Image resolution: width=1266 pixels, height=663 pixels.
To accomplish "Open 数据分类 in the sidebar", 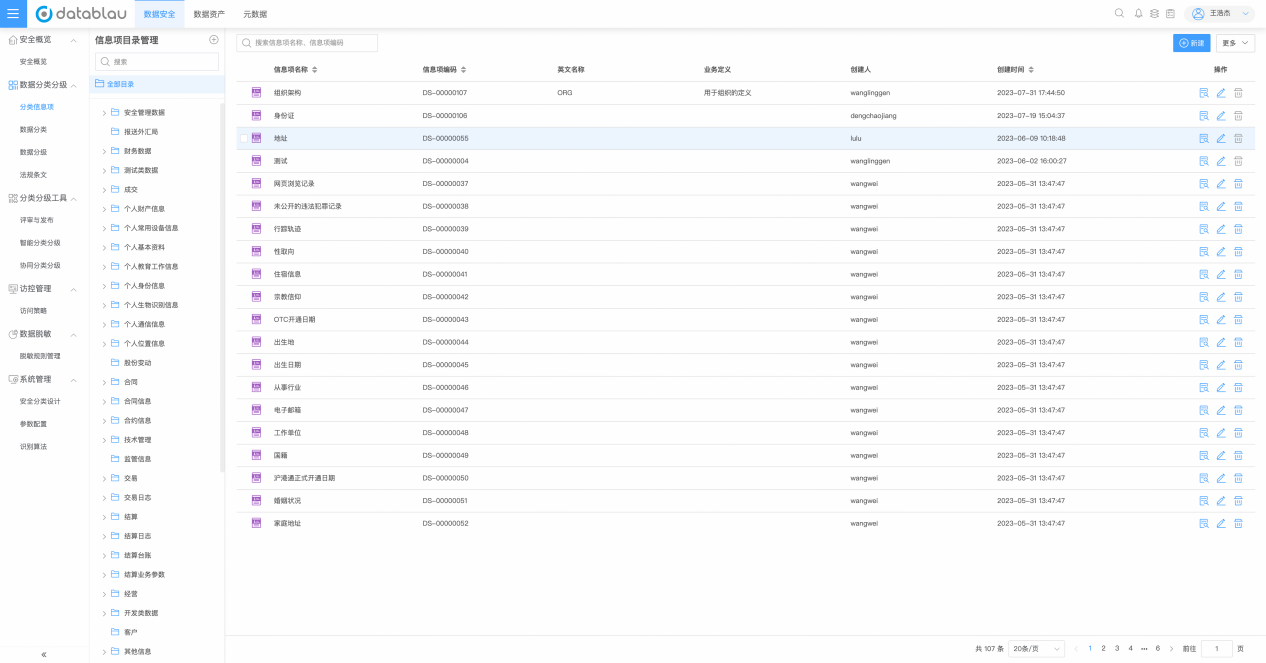I will 33,130.
